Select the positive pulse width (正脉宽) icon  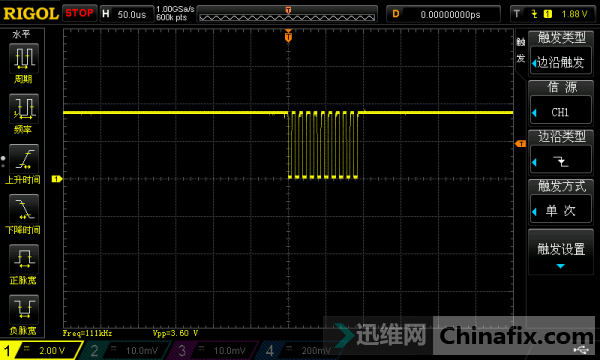pyautogui.click(x=24, y=259)
